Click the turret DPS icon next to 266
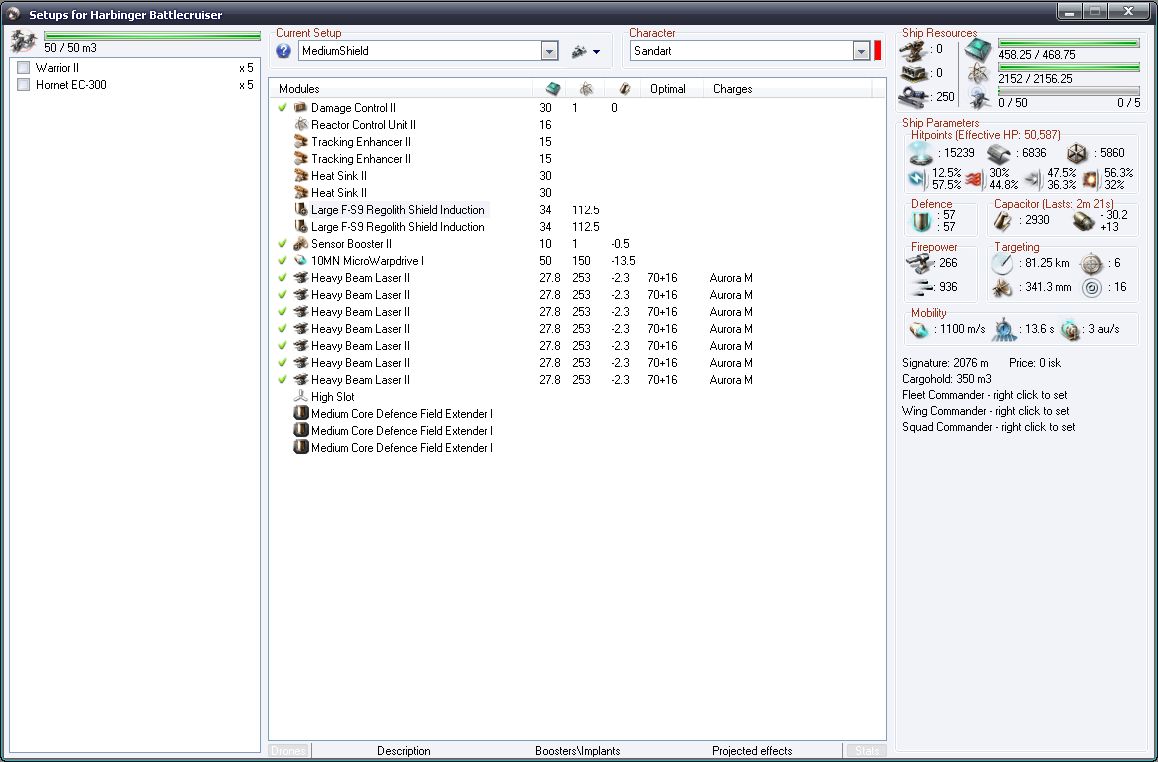This screenshot has height=762, width=1158. pos(920,264)
